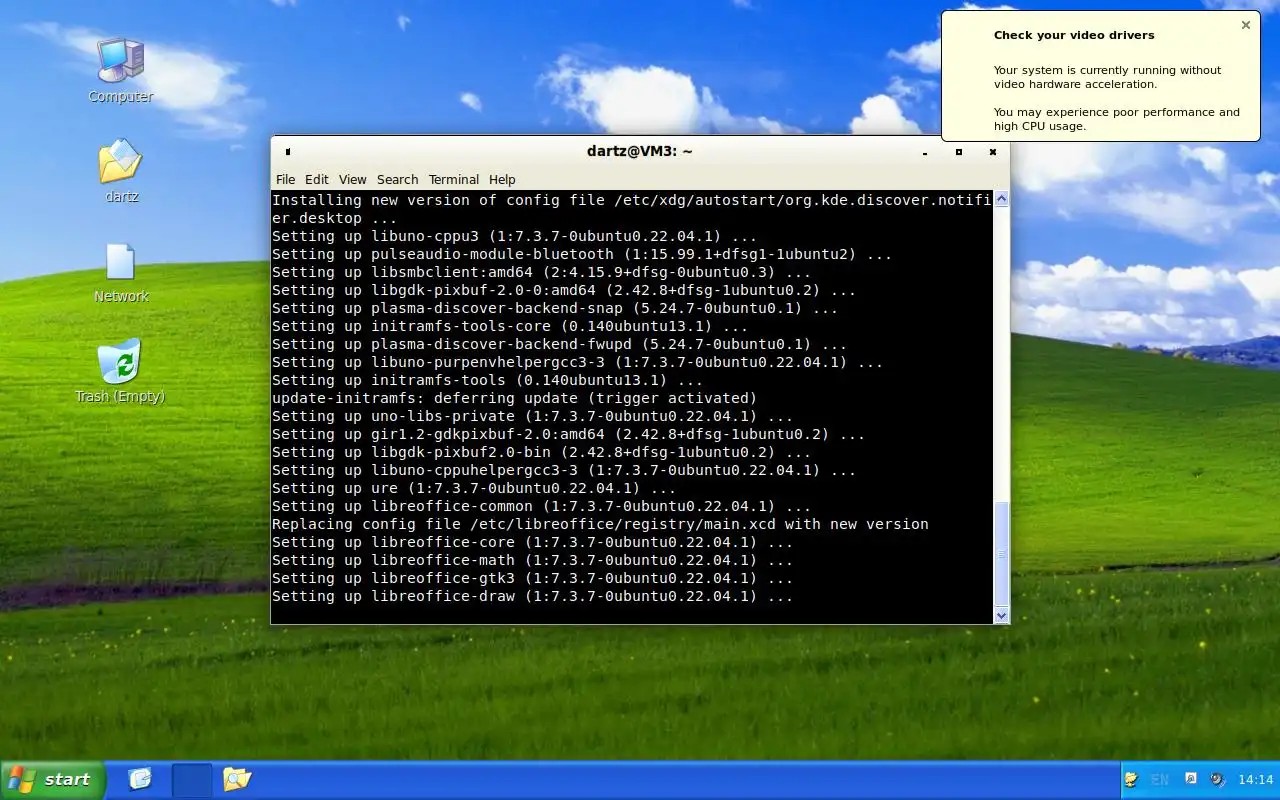This screenshot has height=800, width=1280.
Task: Click 'Replacing config file' main.xcd line
Action: point(600,524)
